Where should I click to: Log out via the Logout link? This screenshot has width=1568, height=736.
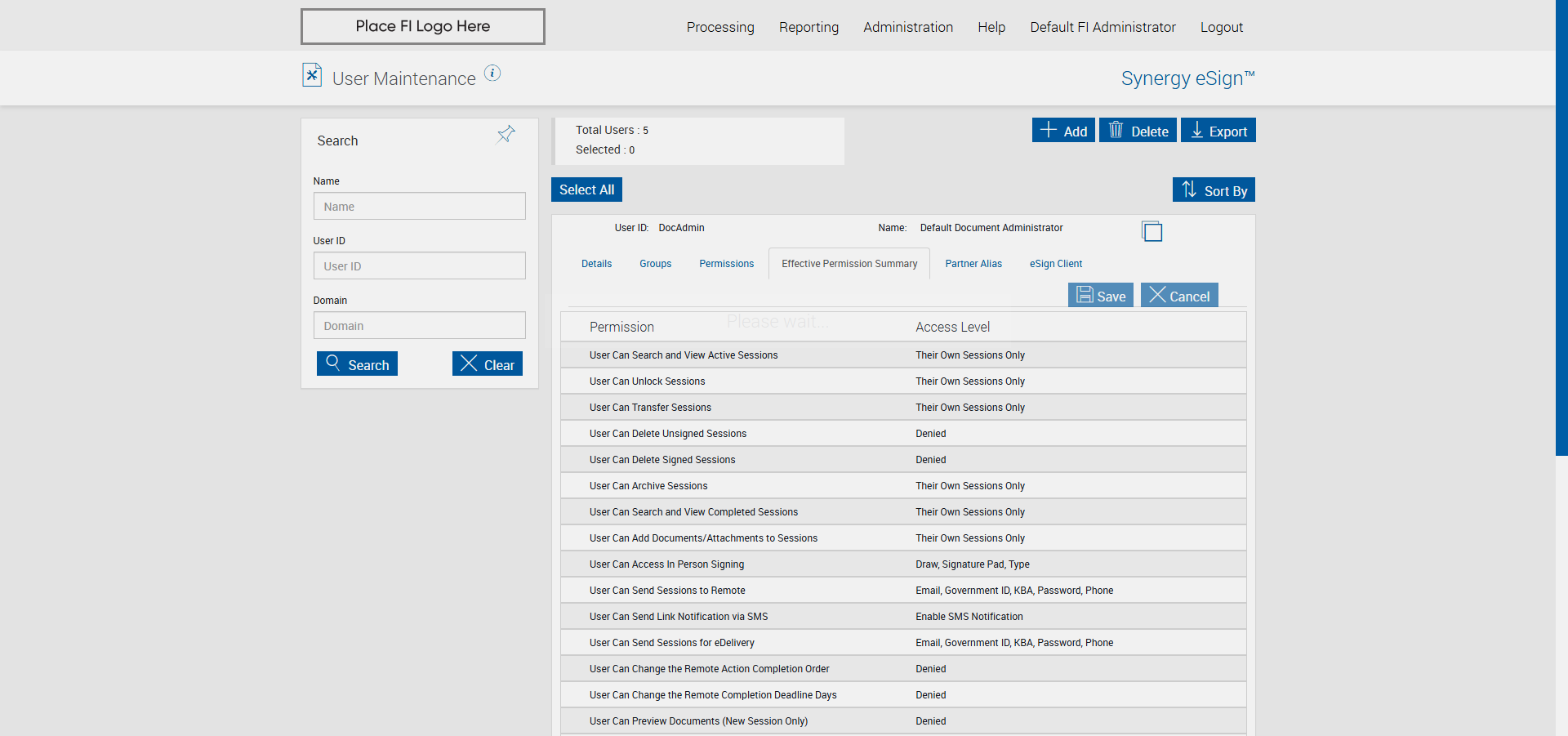click(x=1221, y=27)
